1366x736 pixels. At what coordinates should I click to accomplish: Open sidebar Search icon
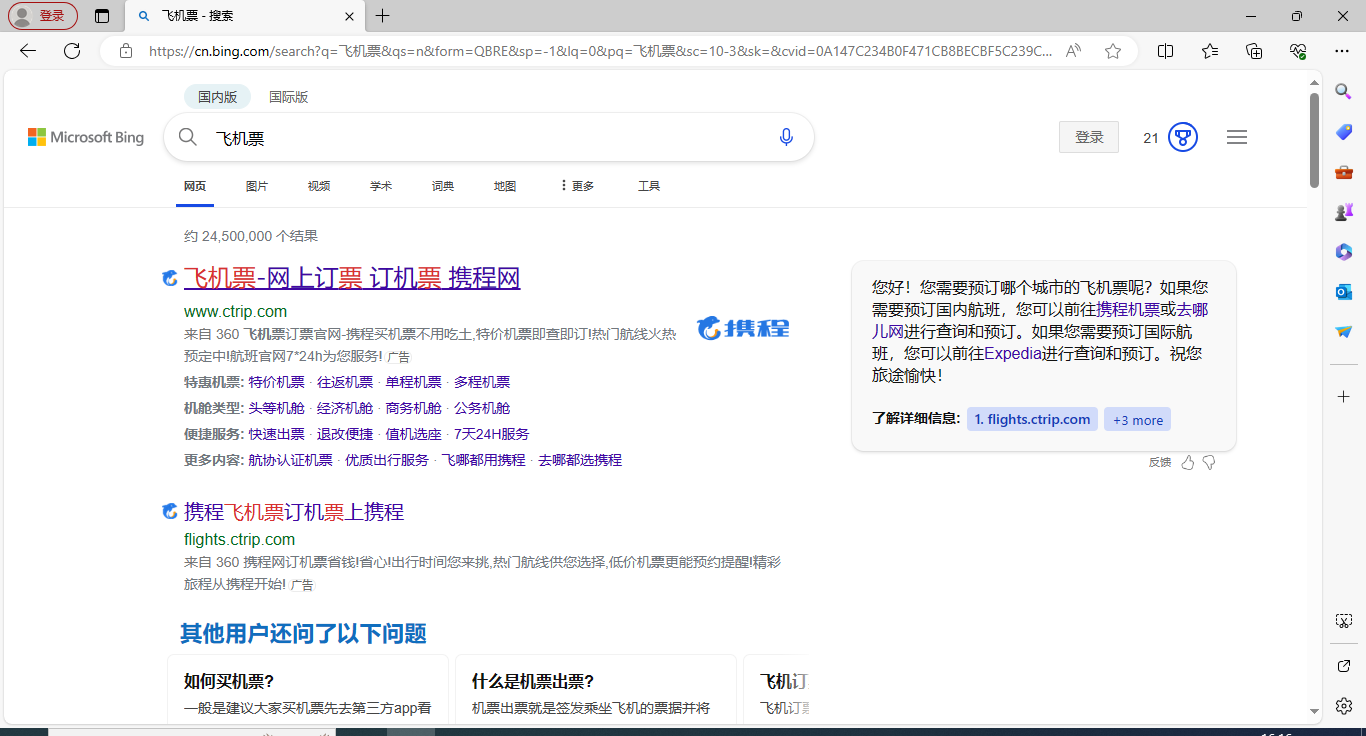(1344, 91)
